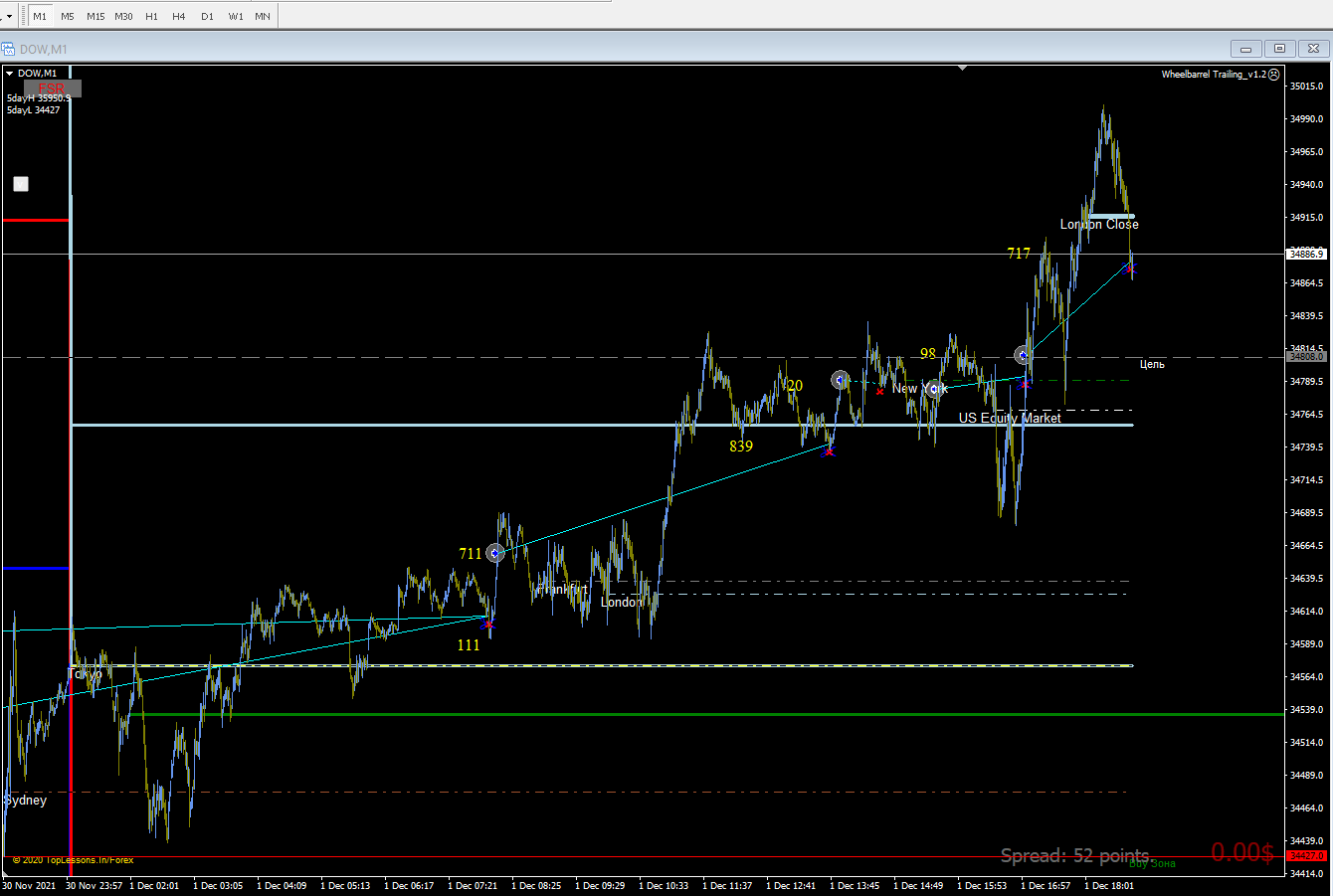The width and height of the screenshot is (1333, 896).
Task: Select the M30 timeframe button
Action: [x=123, y=16]
